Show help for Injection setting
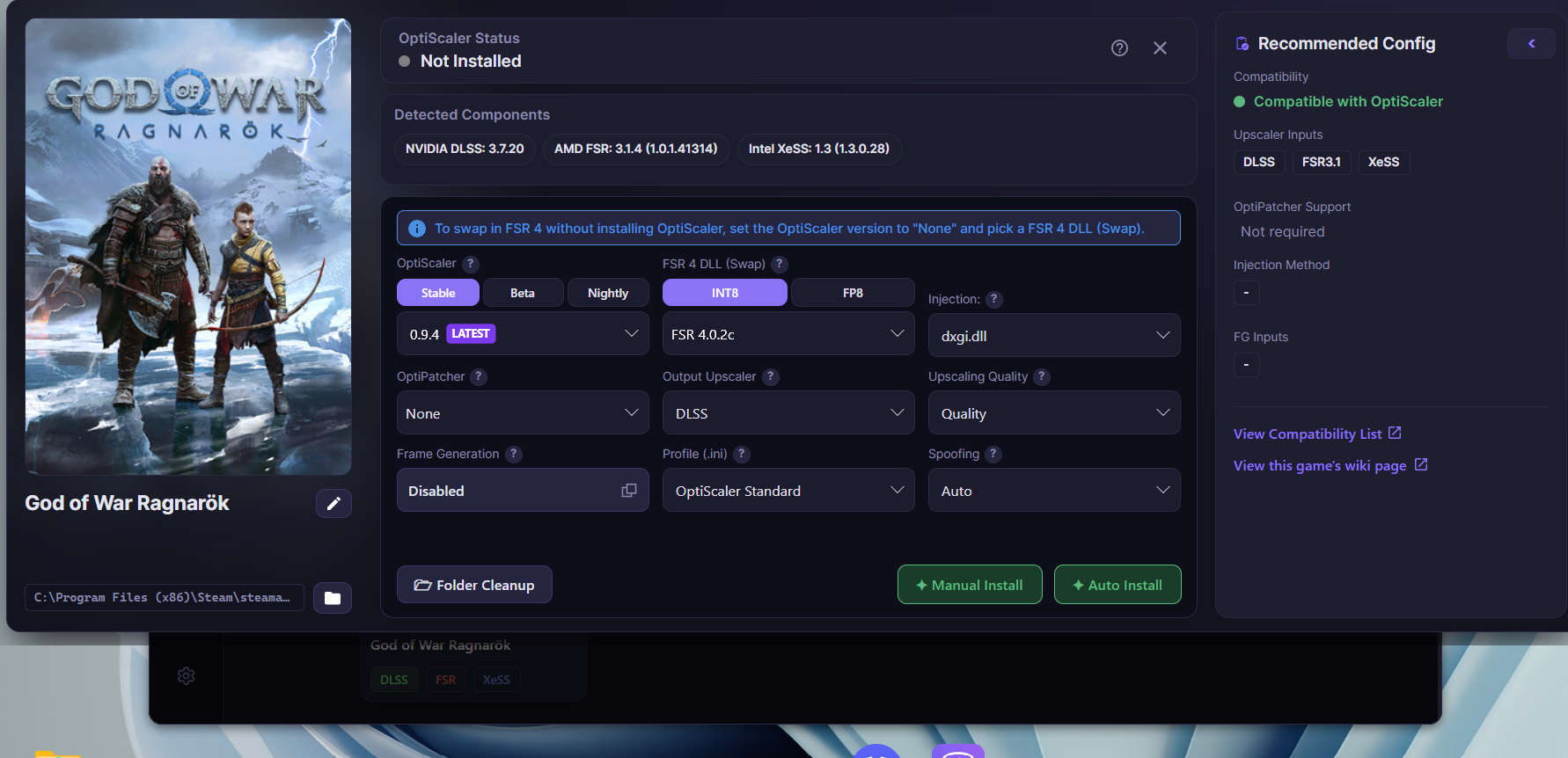Image resolution: width=1568 pixels, height=758 pixels. click(994, 299)
